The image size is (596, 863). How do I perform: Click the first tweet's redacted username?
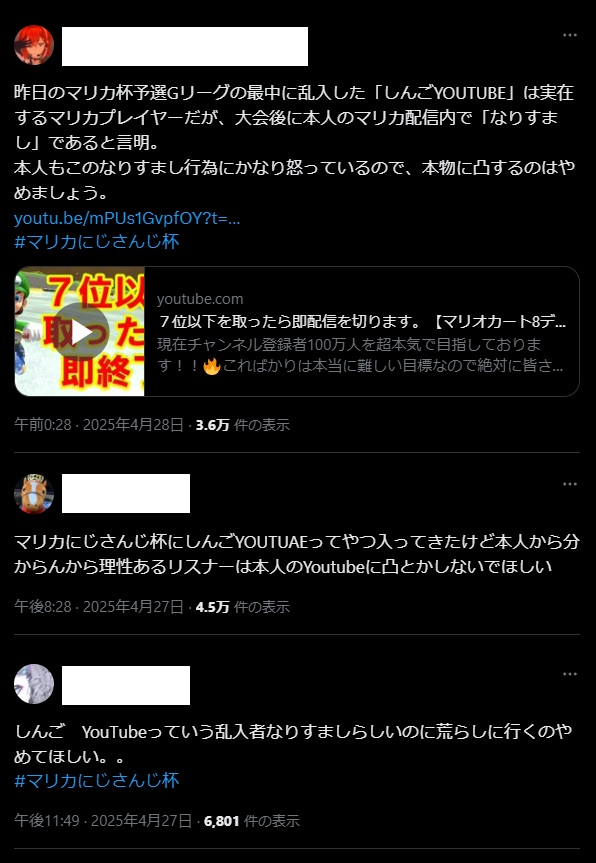[x=185, y=46]
